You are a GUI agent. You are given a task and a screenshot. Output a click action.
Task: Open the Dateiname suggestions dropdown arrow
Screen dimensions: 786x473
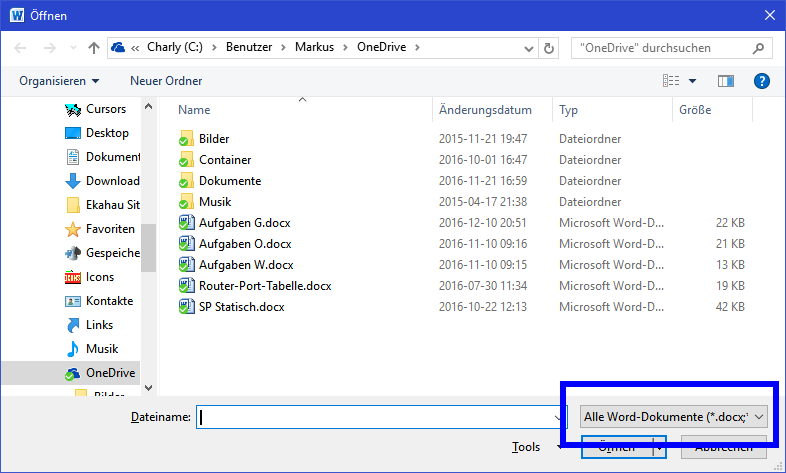[x=557, y=417]
